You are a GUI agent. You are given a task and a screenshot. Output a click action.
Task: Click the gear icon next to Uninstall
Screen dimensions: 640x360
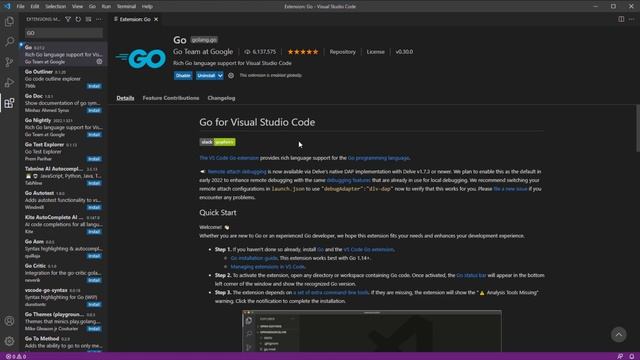tap(231, 76)
